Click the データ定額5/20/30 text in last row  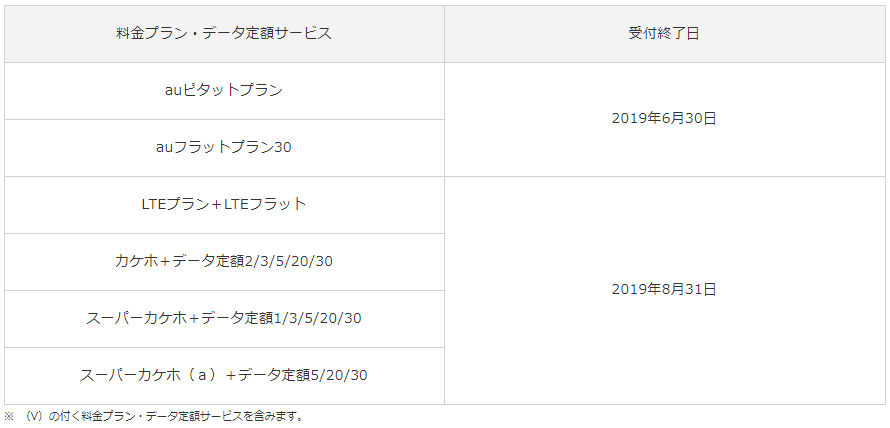click(304, 375)
